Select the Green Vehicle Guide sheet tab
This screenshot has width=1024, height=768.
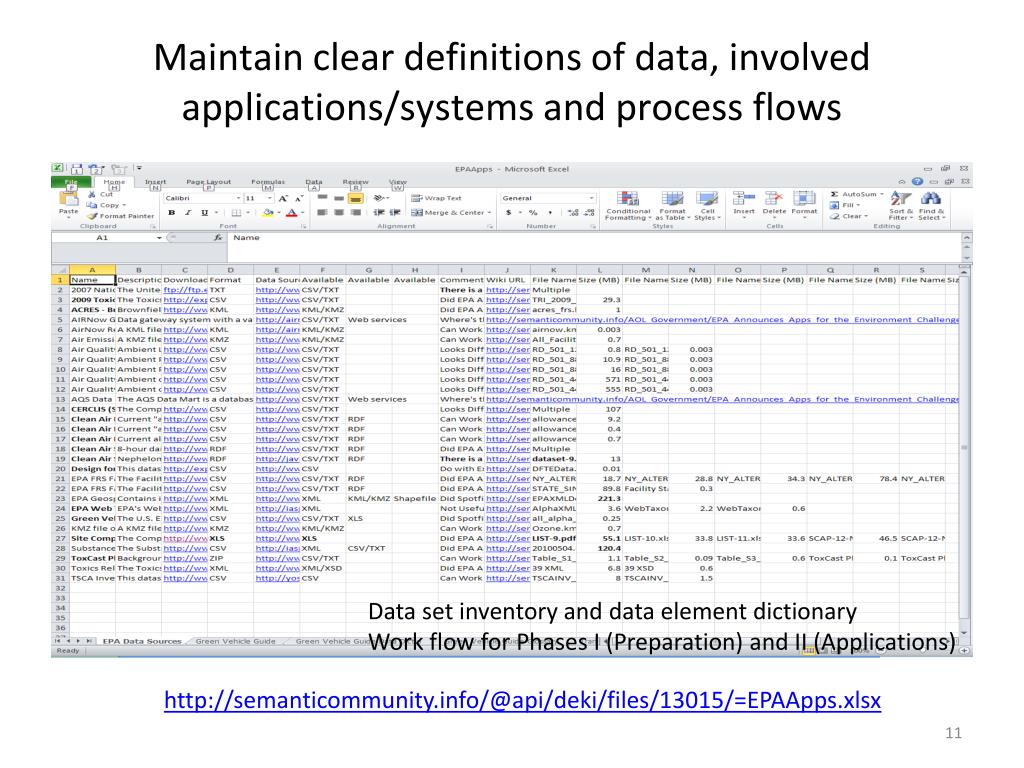point(235,641)
